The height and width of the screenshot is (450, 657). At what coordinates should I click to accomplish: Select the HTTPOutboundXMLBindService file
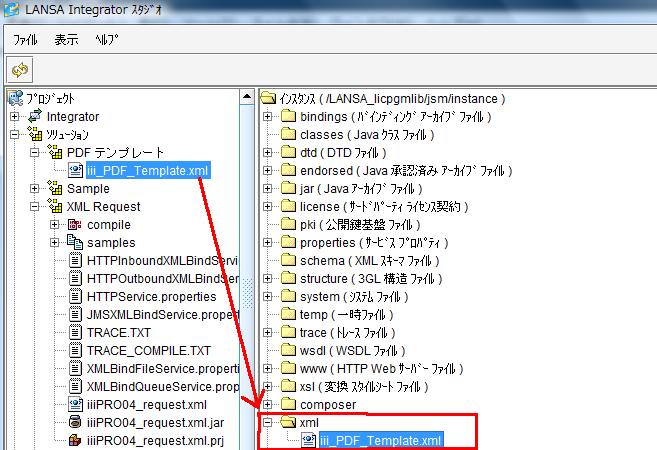pos(163,279)
